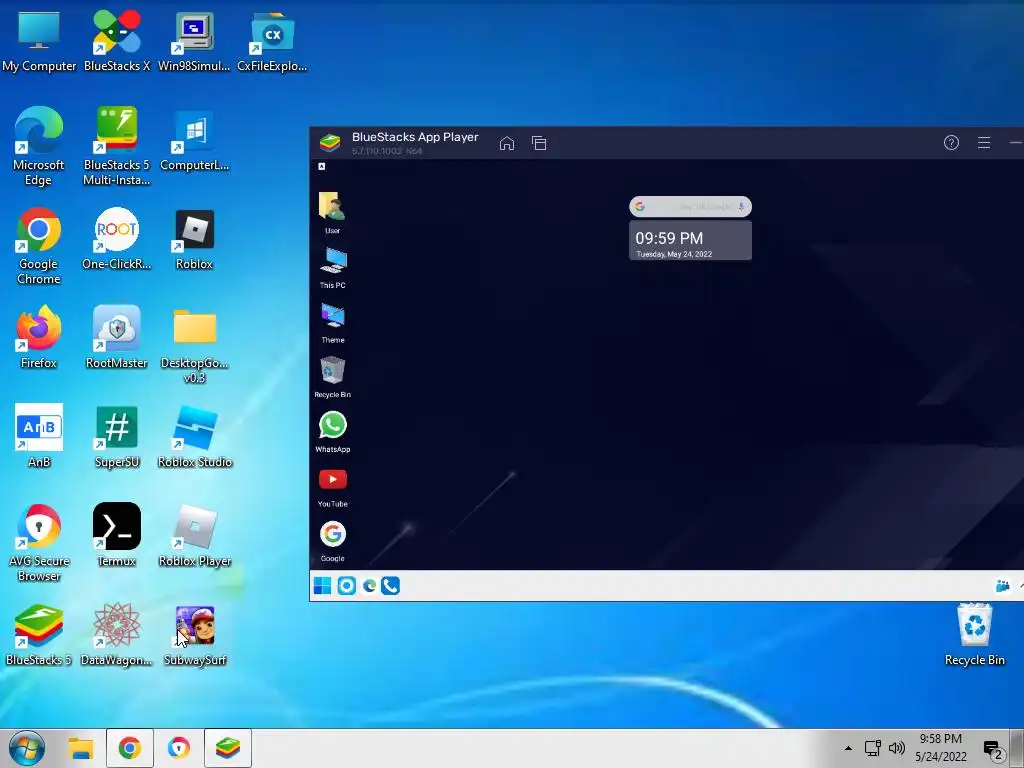Select Google Chrome desktop shortcut

click(39, 246)
